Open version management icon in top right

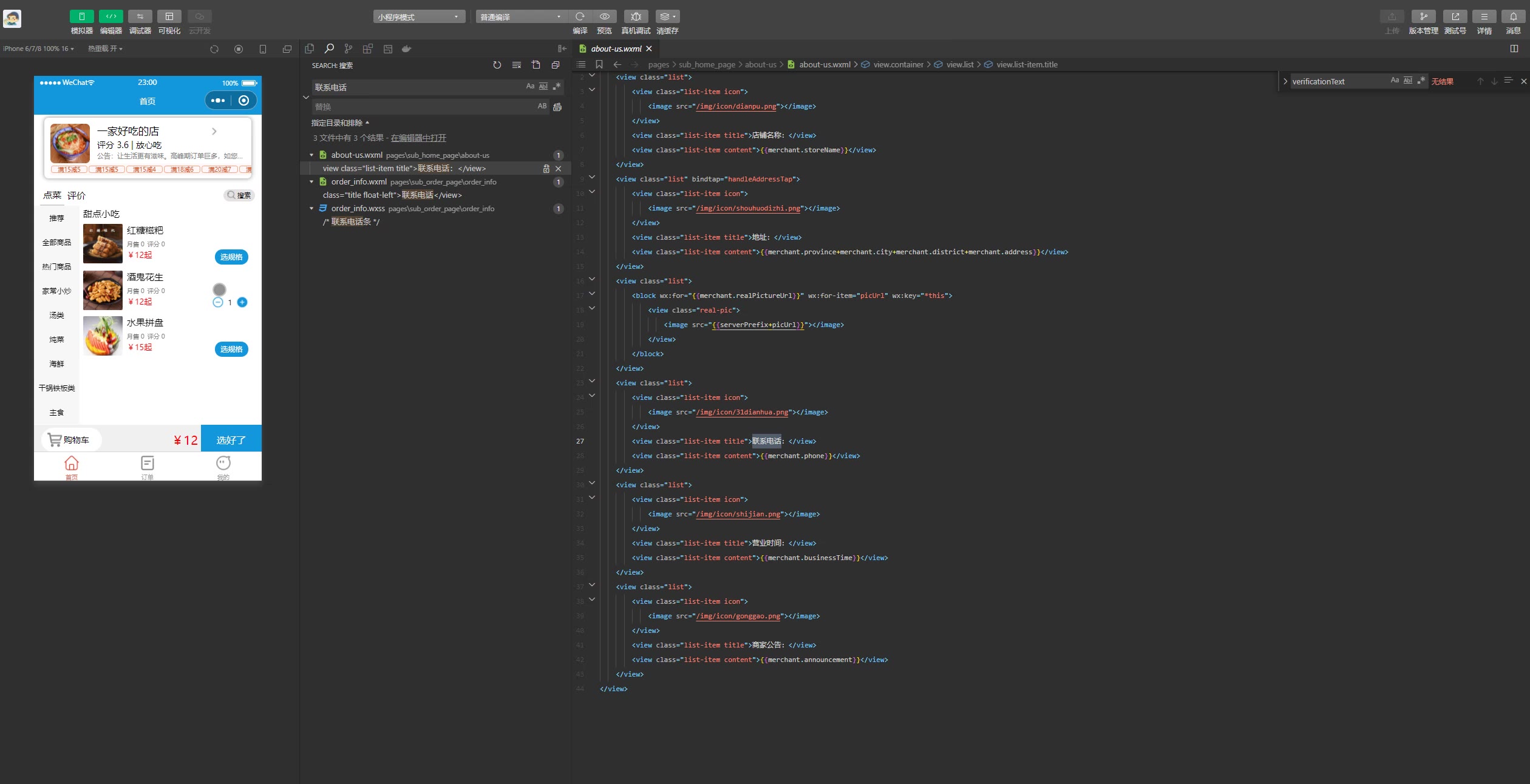pos(1423,16)
